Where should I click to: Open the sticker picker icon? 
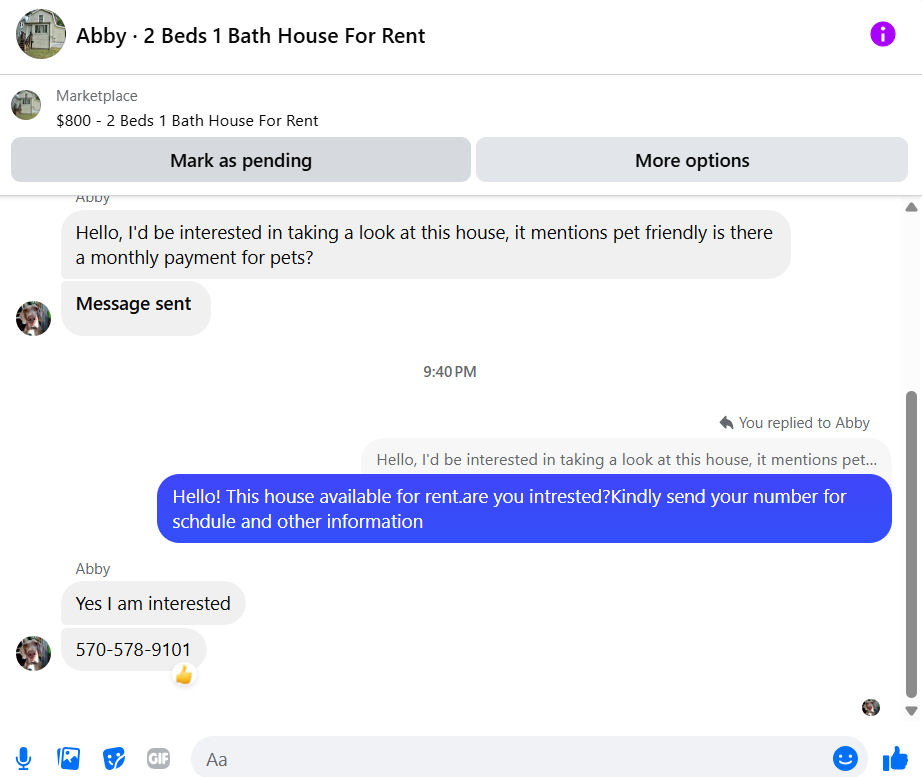click(114, 759)
